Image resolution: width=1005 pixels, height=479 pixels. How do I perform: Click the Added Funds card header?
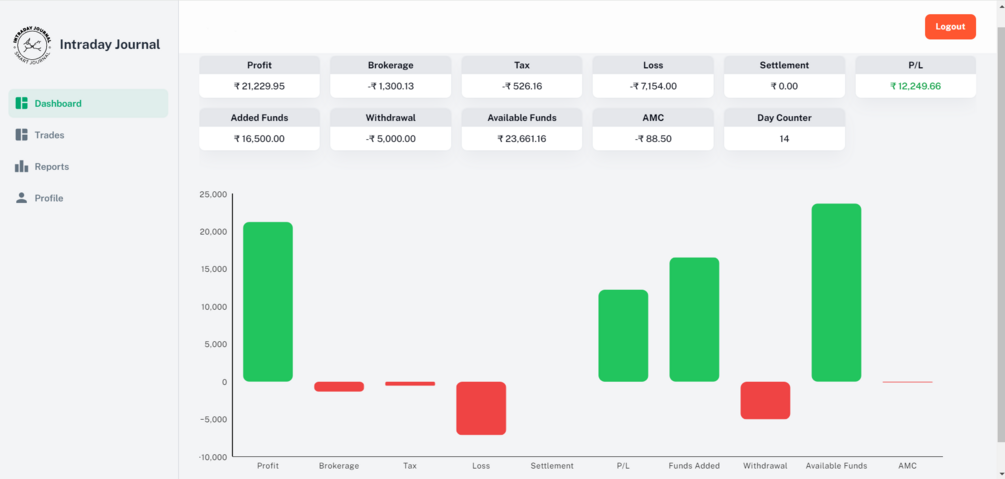(x=259, y=117)
